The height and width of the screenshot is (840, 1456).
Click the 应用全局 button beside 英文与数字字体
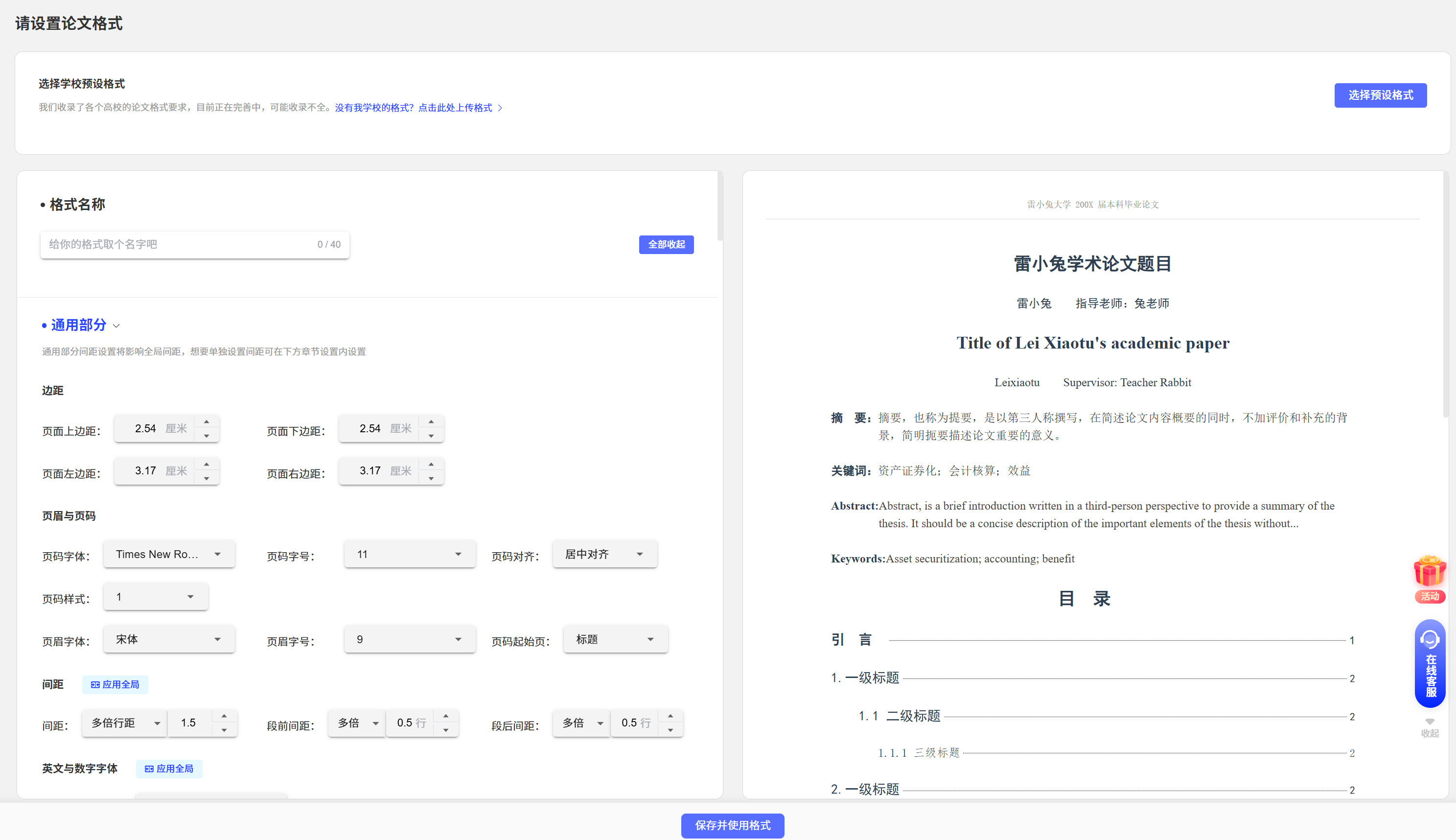point(169,769)
